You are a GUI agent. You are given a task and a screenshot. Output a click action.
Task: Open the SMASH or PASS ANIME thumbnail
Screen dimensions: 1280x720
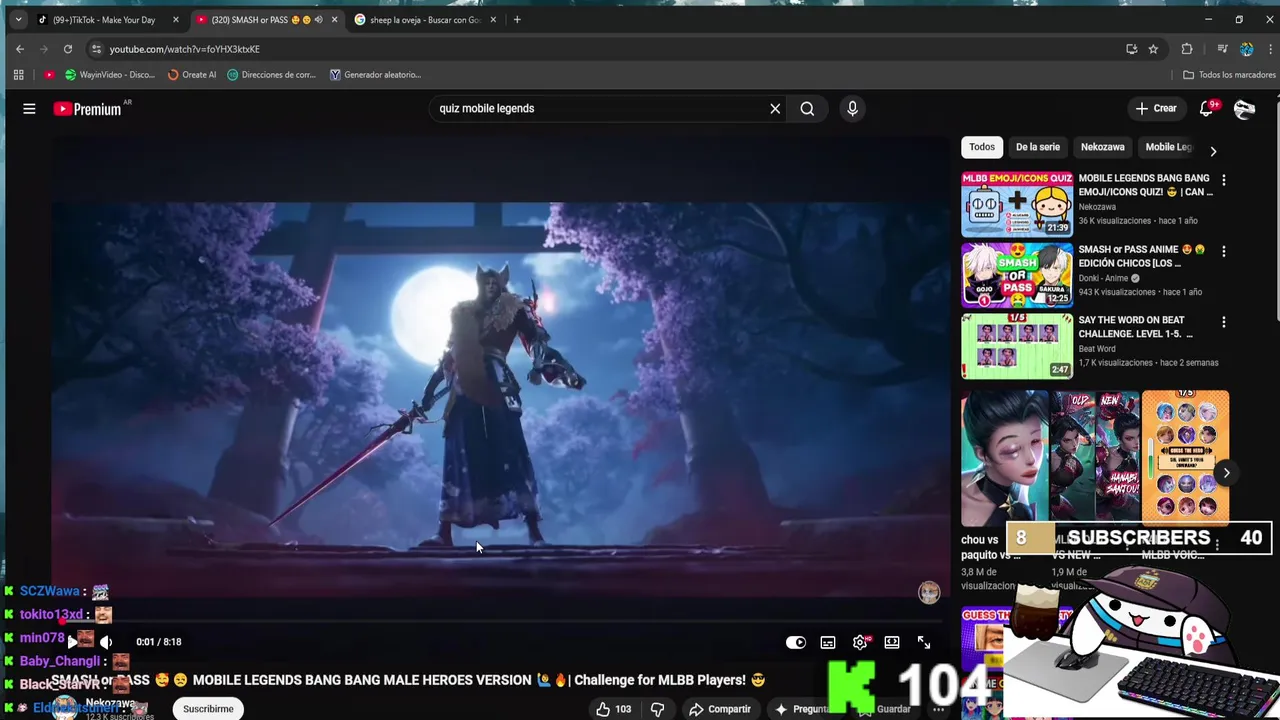pyautogui.click(x=1017, y=275)
